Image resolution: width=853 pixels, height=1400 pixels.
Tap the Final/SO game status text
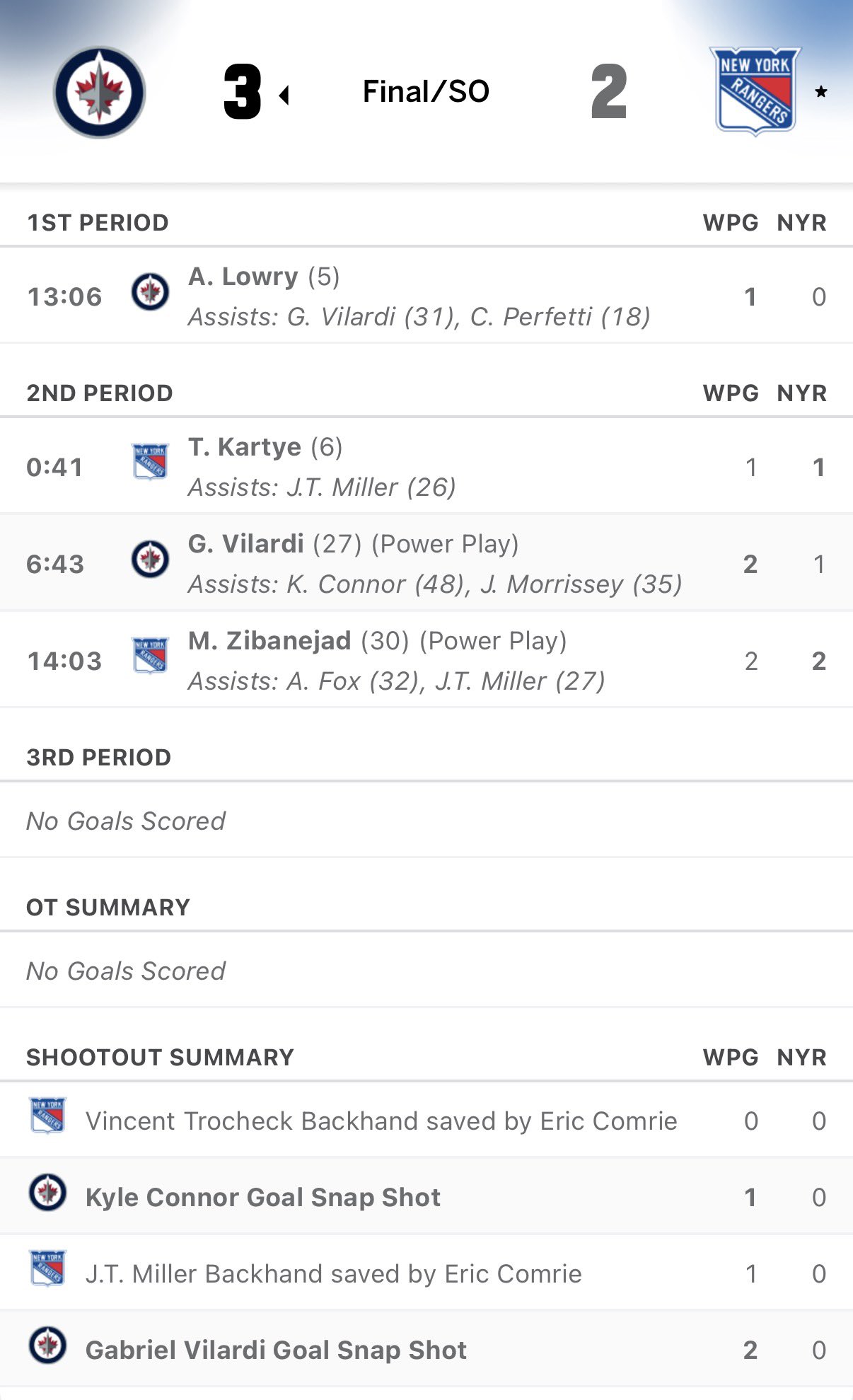[x=426, y=91]
